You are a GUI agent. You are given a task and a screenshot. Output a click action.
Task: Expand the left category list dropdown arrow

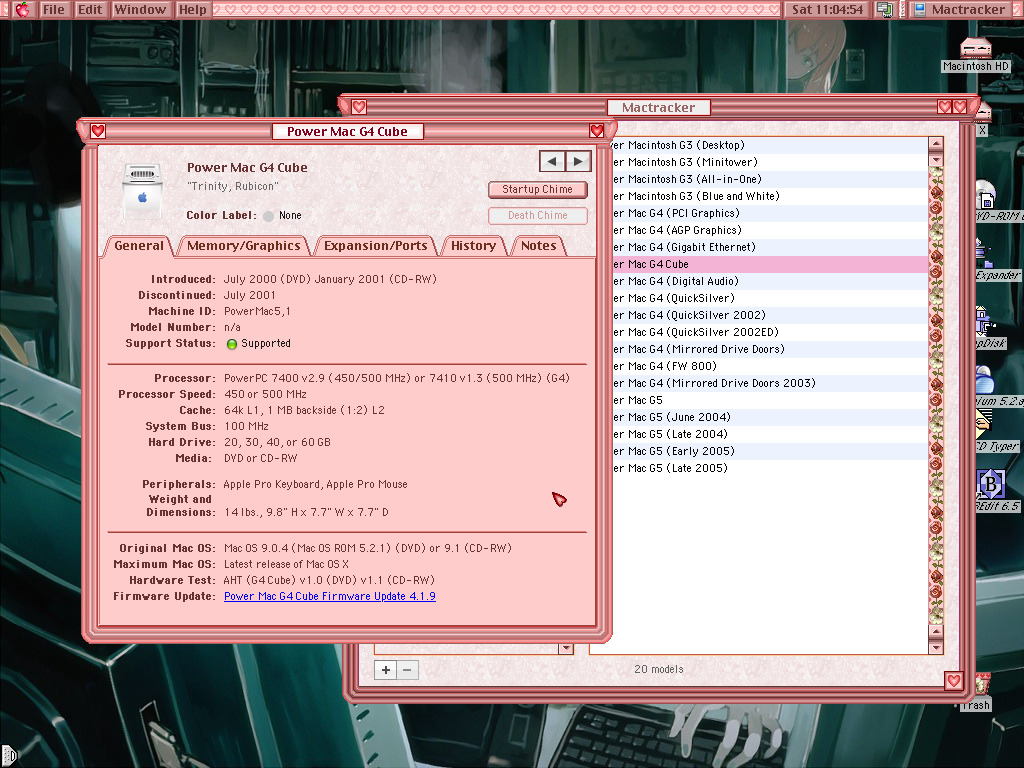(x=566, y=648)
